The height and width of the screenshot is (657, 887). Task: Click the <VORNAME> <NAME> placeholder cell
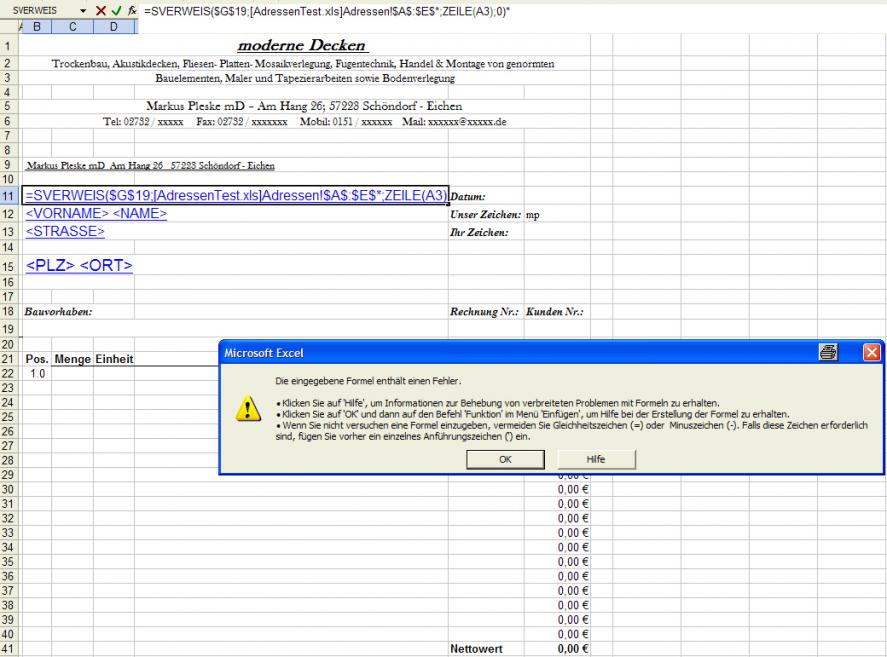tap(96, 214)
